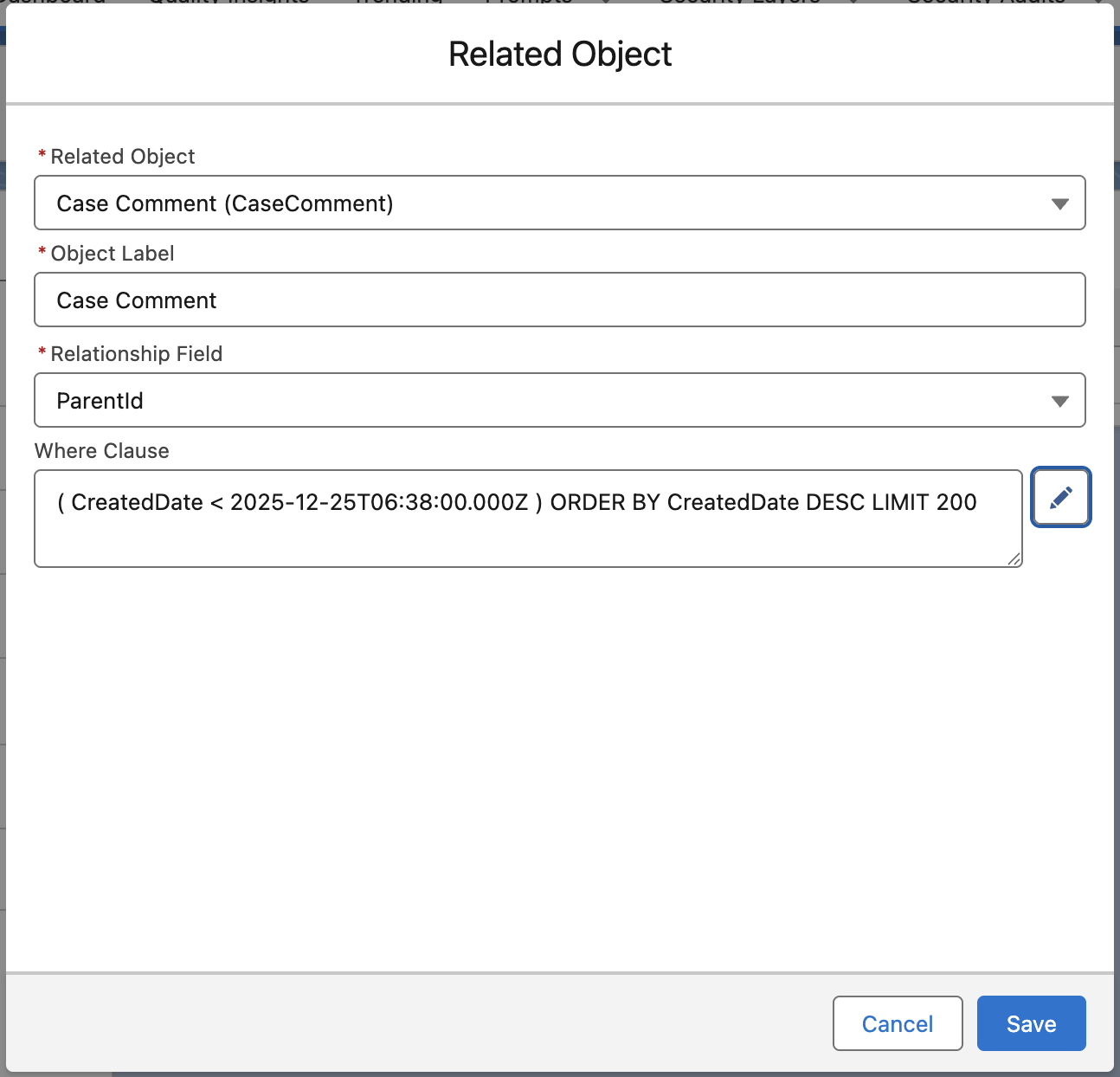Click the Related Object field label
The image size is (1120, 1077).
pyautogui.click(x=122, y=157)
